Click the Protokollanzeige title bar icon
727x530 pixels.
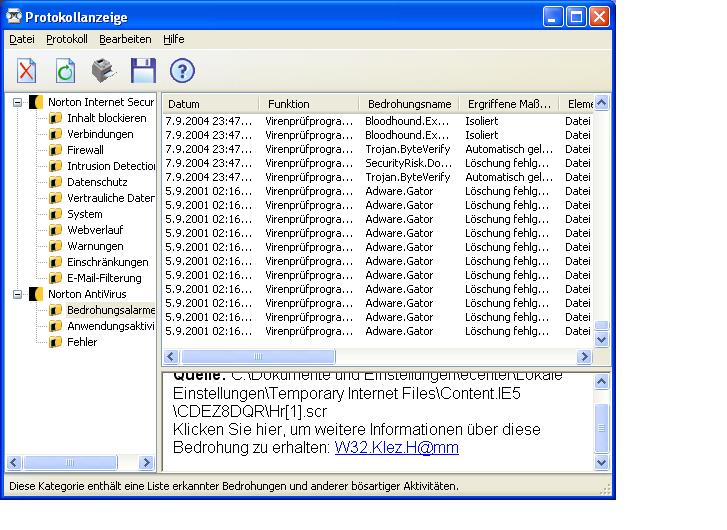pyautogui.click(x=14, y=16)
